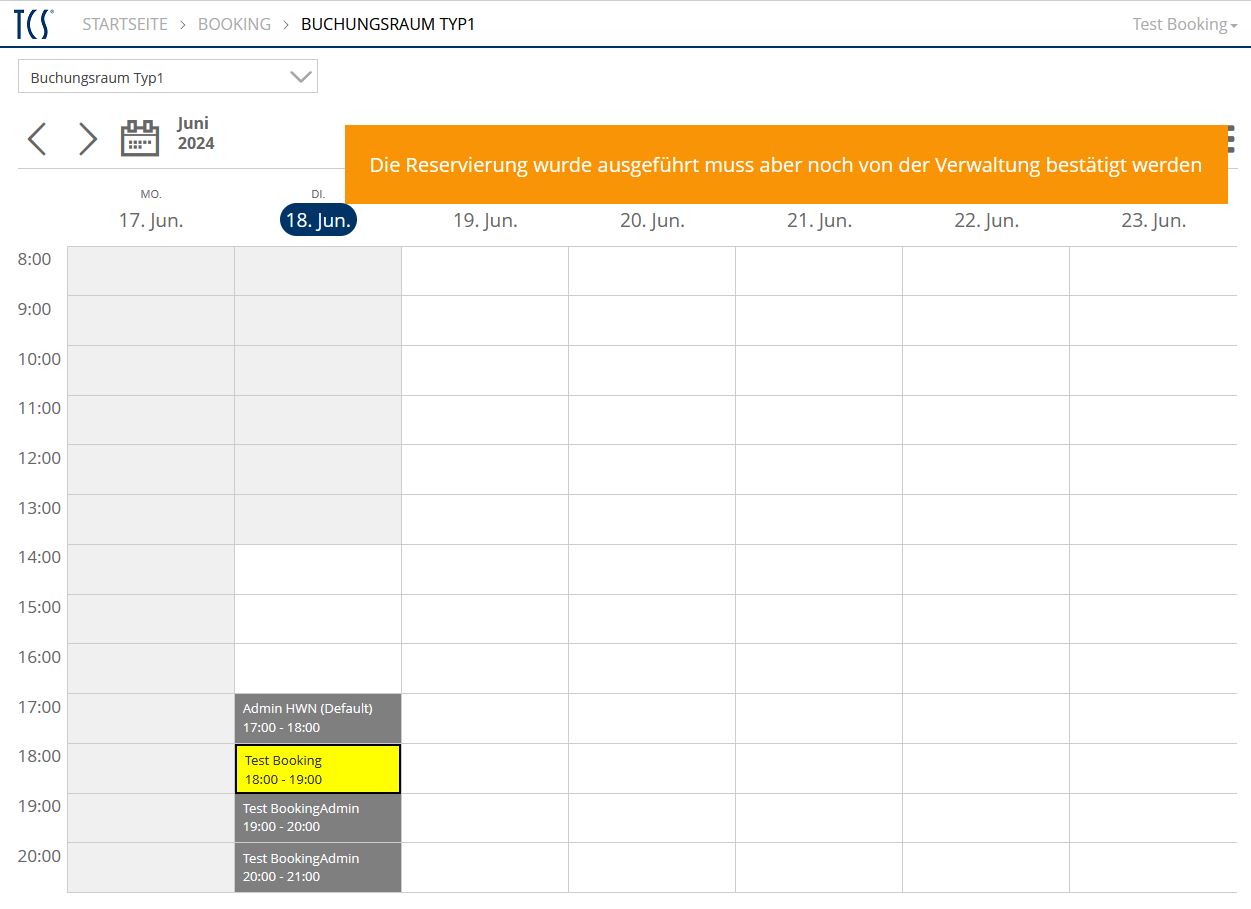Dismiss the orange reservation confirmation notice

coord(785,165)
